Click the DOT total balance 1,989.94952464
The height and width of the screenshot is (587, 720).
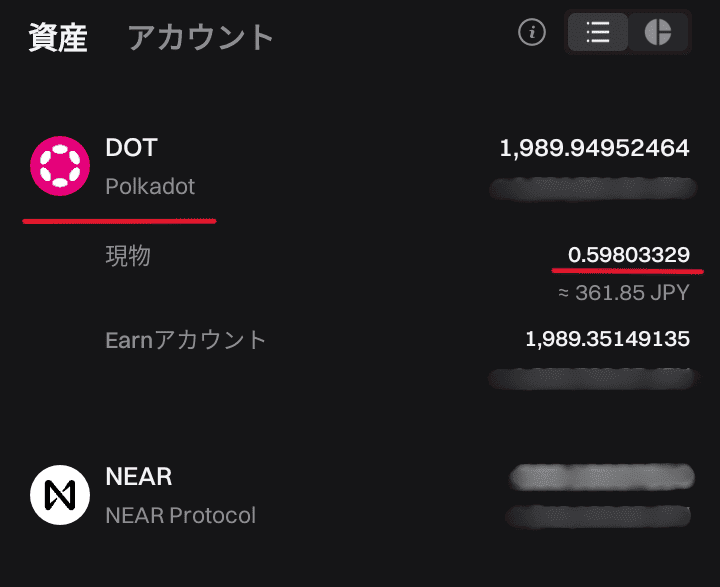pos(594,149)
